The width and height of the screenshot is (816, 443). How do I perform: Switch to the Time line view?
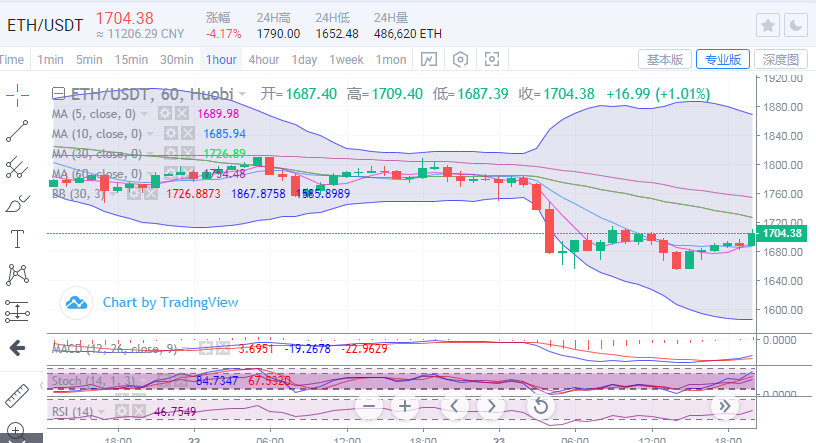click(x=12, y=59)
